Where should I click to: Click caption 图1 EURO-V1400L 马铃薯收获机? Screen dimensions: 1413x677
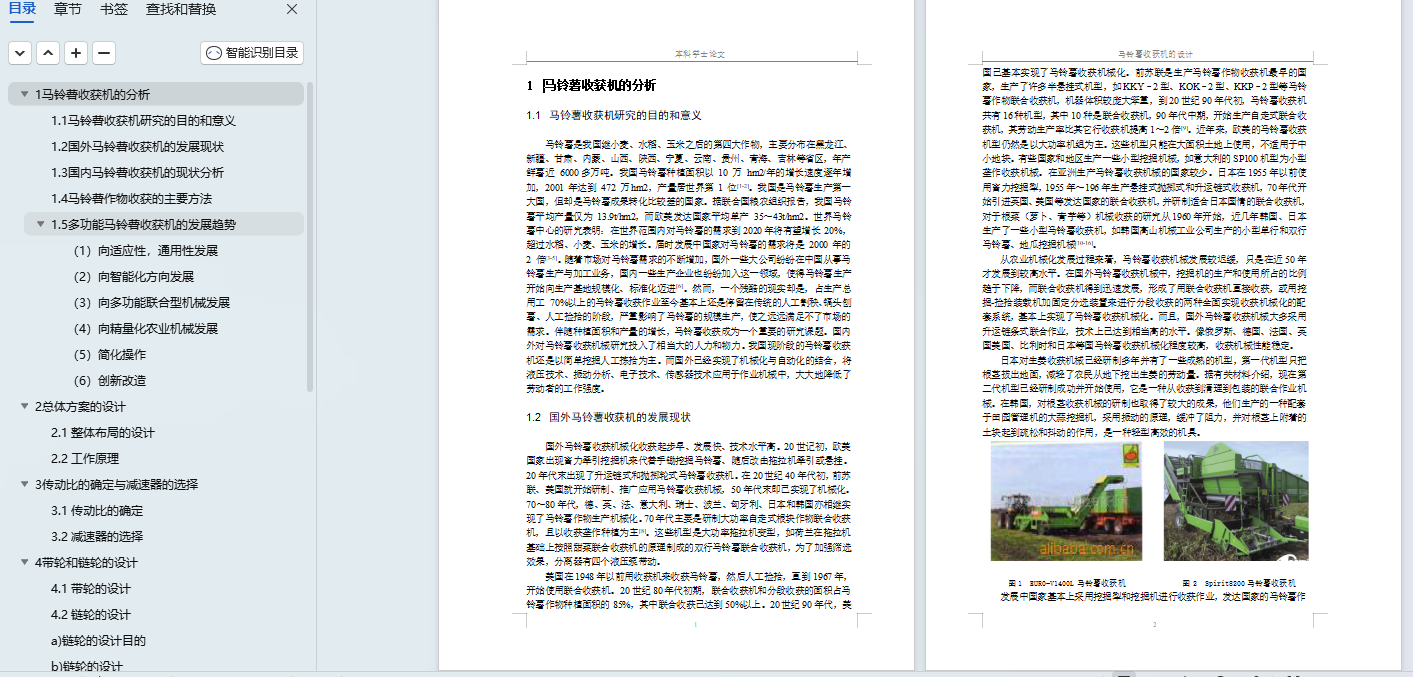1067,582
